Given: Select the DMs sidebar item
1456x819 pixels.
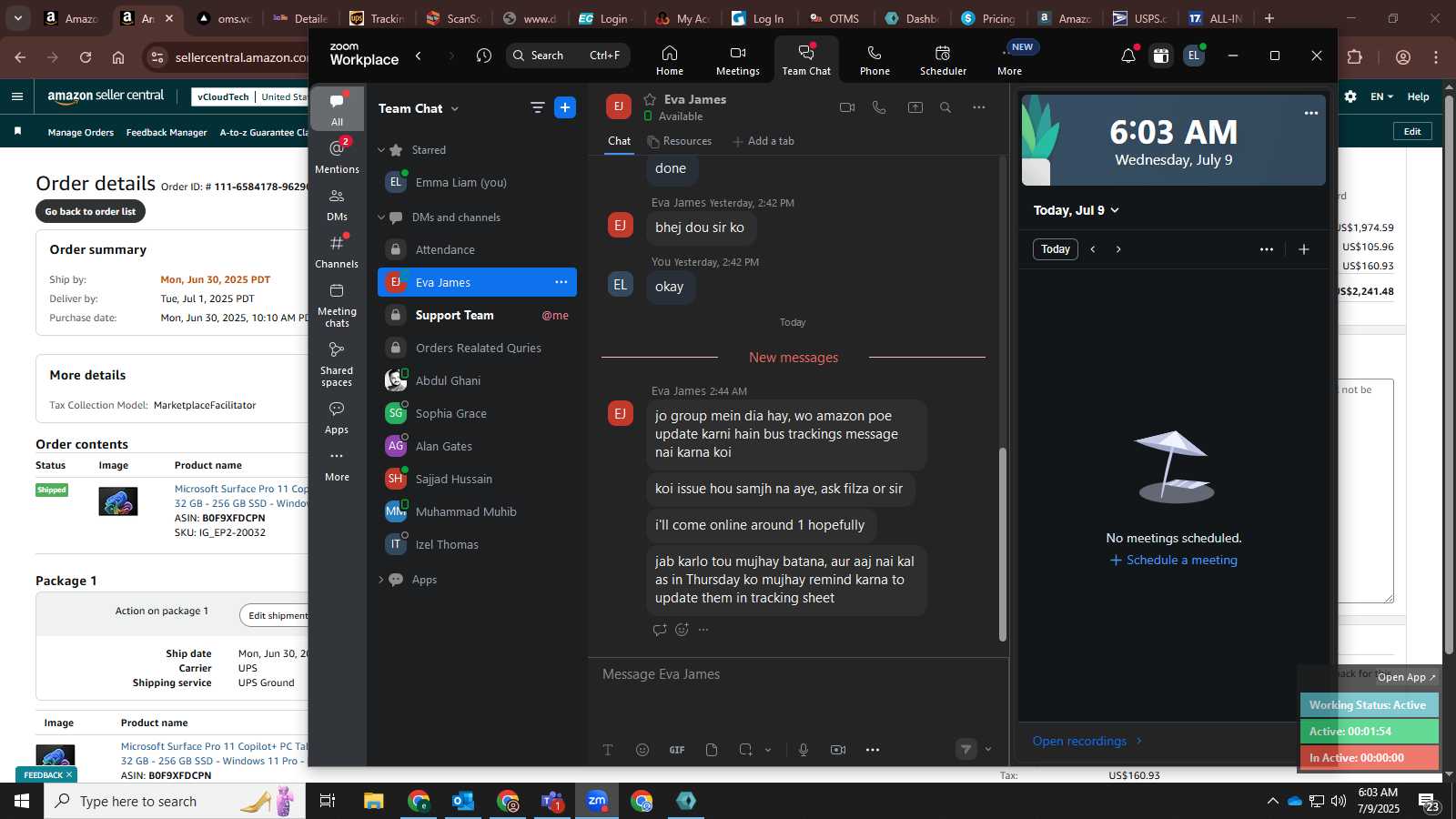Looking at the screenshot, I should pyautogui.click(x=337, y=204).
